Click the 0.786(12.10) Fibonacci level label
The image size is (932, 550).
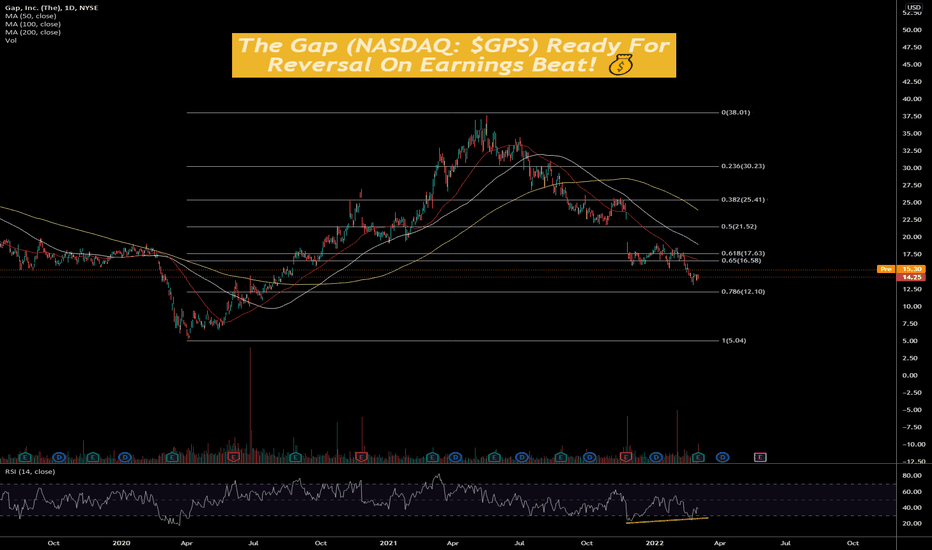pos(743,291)
